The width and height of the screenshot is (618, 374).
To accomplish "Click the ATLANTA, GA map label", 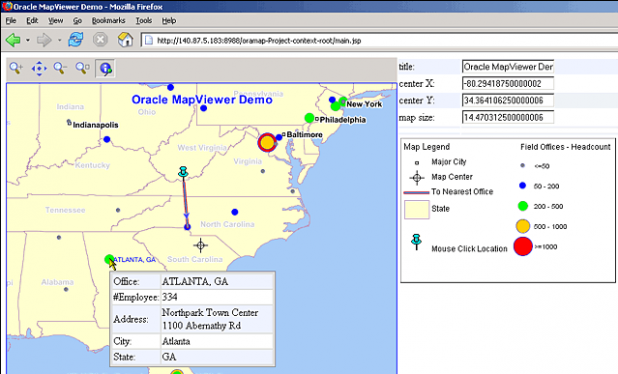I will click(134, 259).
